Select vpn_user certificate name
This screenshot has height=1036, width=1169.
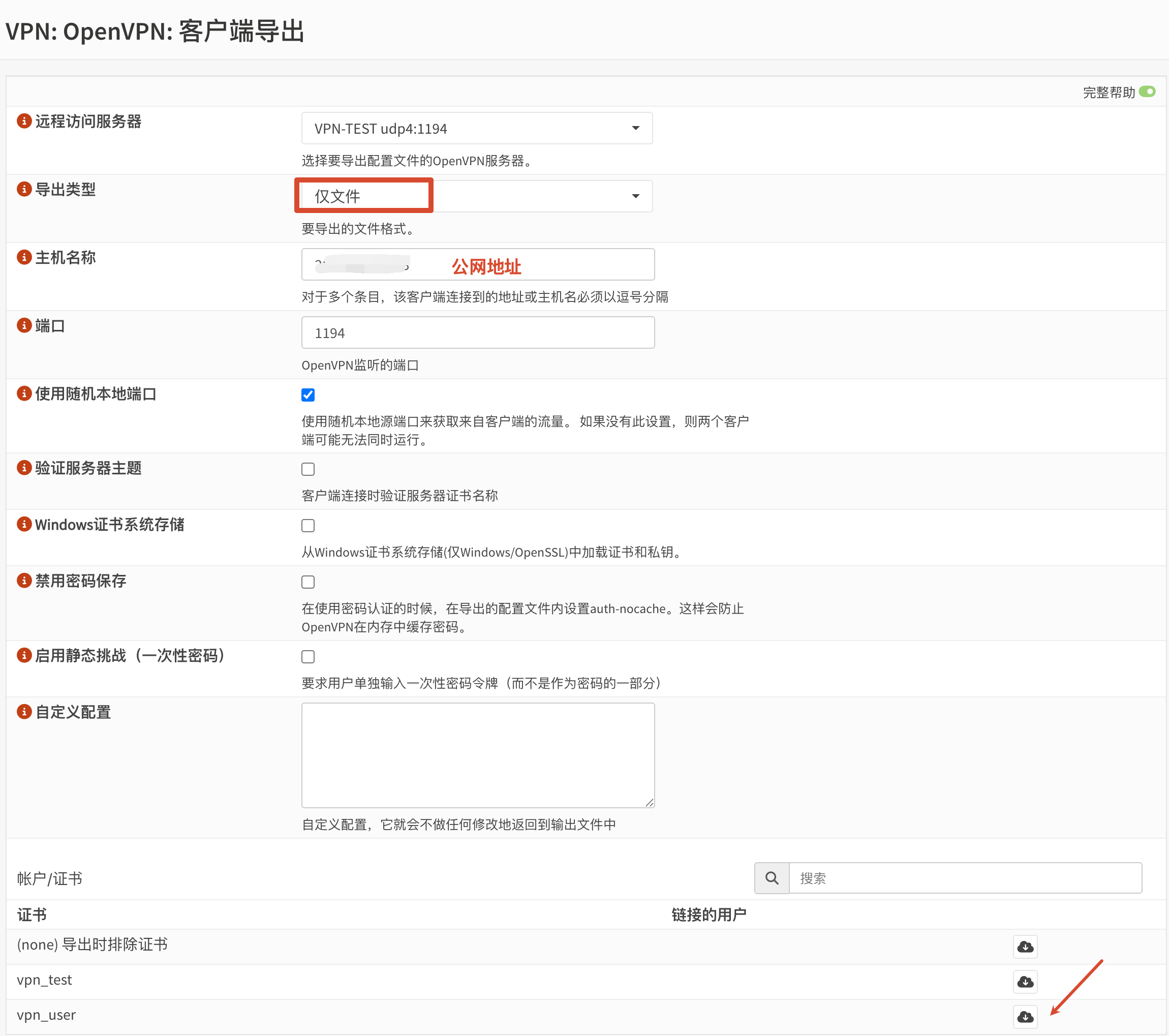coord(46,1015)
